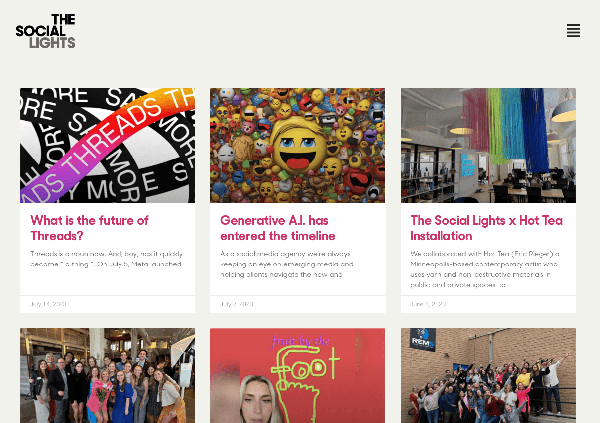Click the July 14 date on Threads card

pyautogui.click(x=48, y=304)
